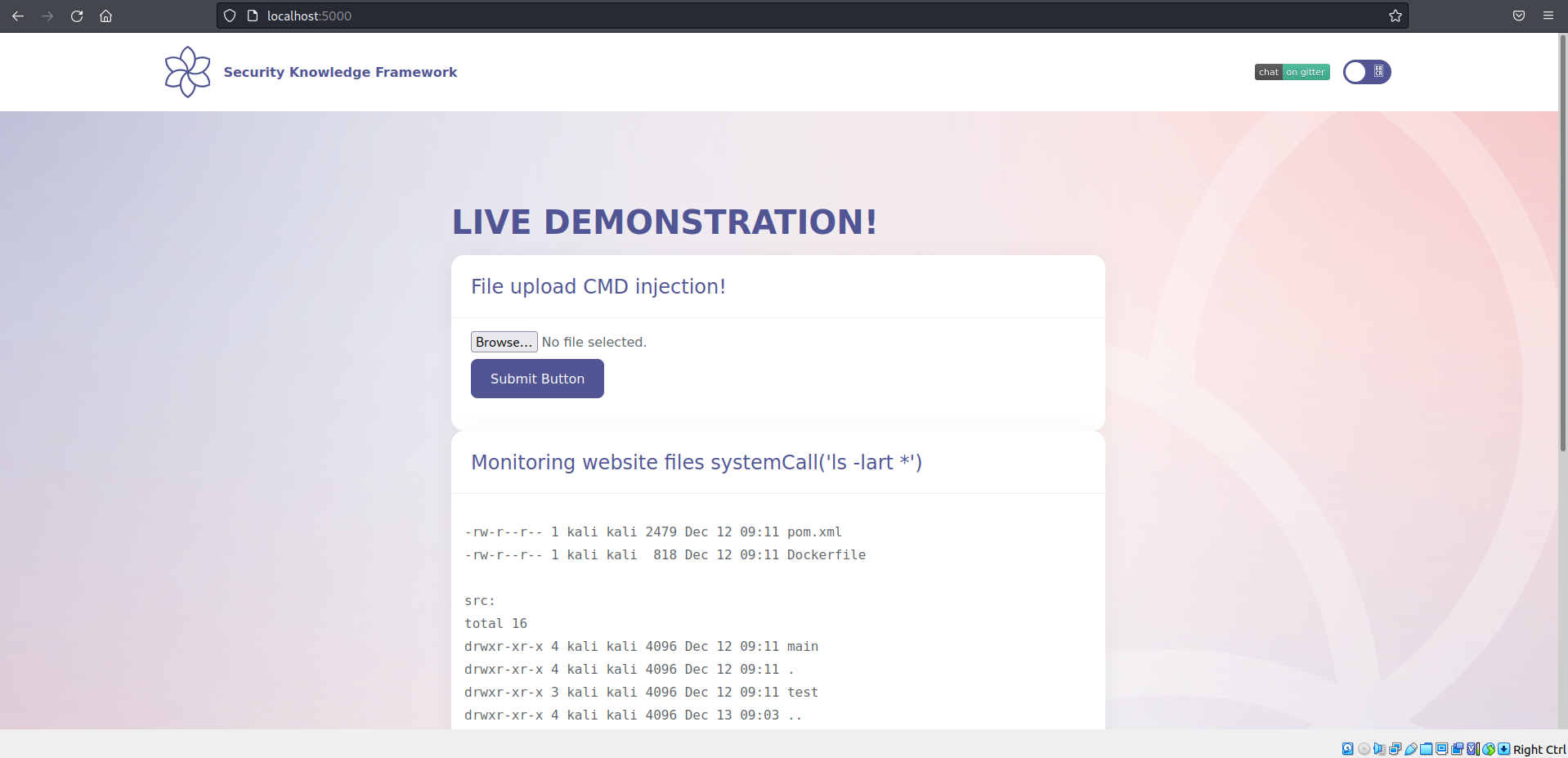Select the 'main' directory row
The height and width of the screenshot is (758, 1568).
642,646
